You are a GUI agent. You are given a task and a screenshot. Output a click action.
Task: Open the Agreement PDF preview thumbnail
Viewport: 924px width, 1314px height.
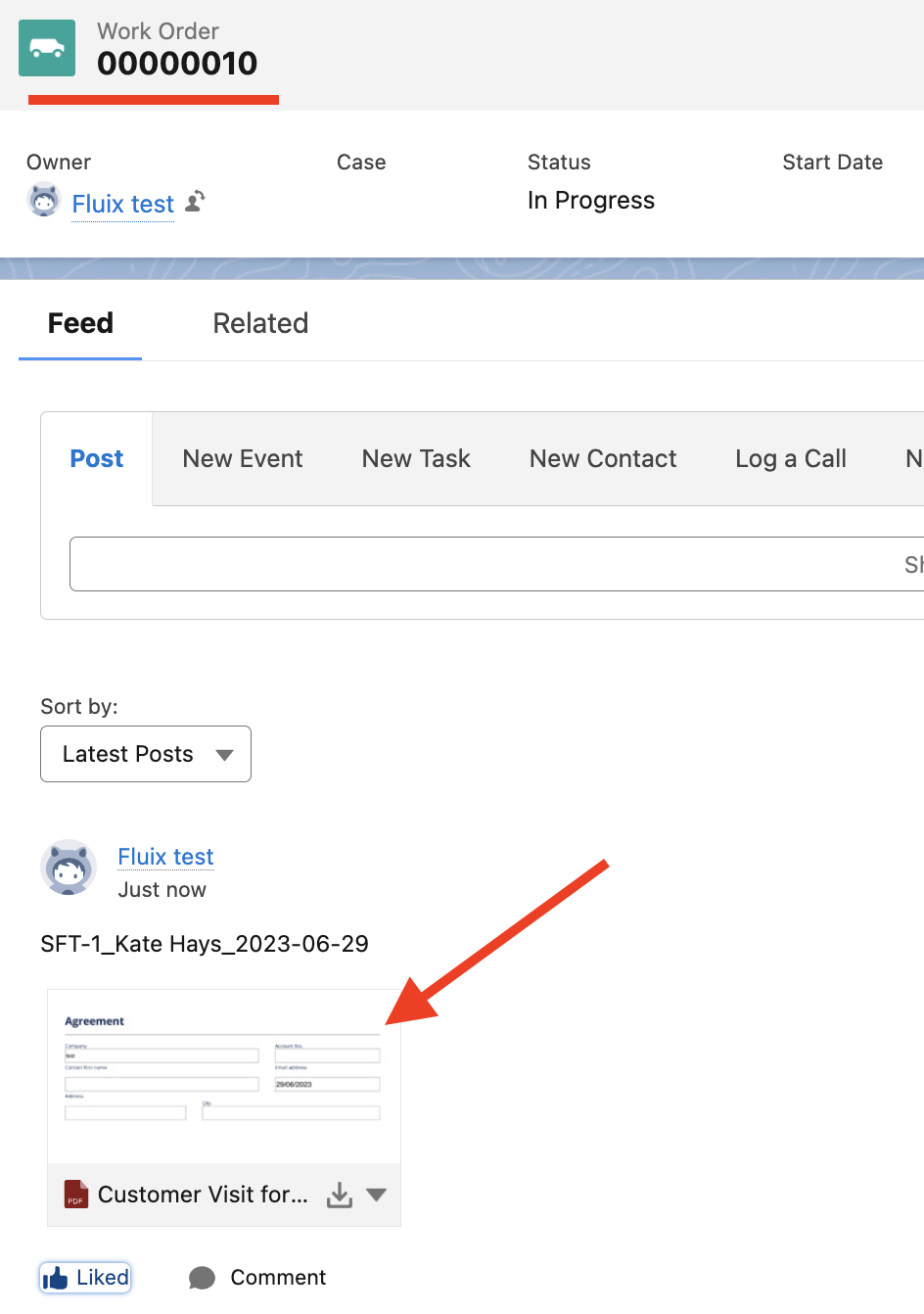(x=223, y=1075)
